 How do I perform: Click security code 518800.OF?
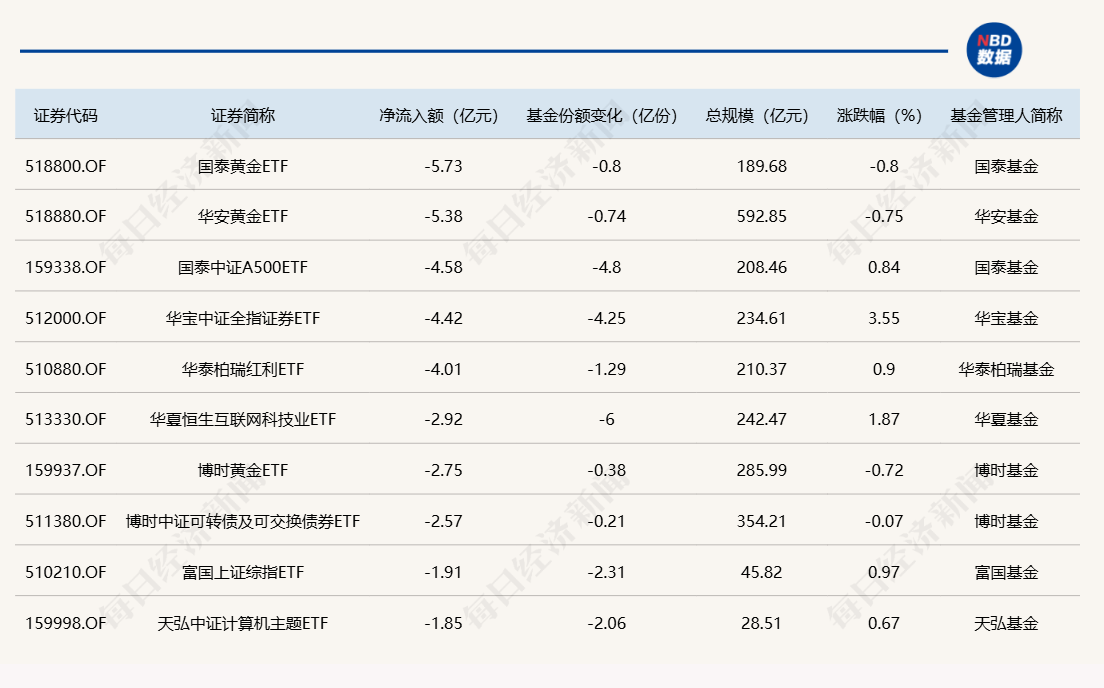[x=65, y=166]
